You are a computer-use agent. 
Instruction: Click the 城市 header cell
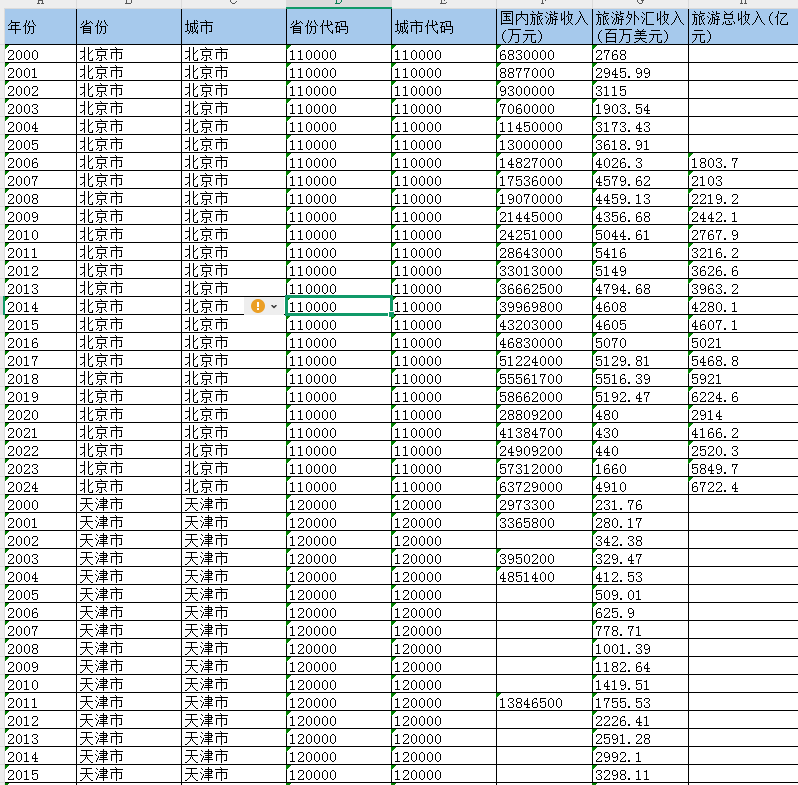[x=233, y=27]
